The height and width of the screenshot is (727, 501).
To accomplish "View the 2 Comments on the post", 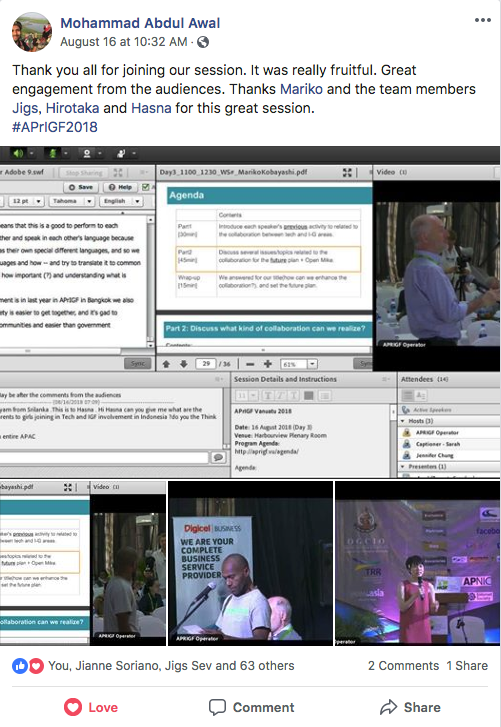I will pyautogui.click(x=403, y=666).
